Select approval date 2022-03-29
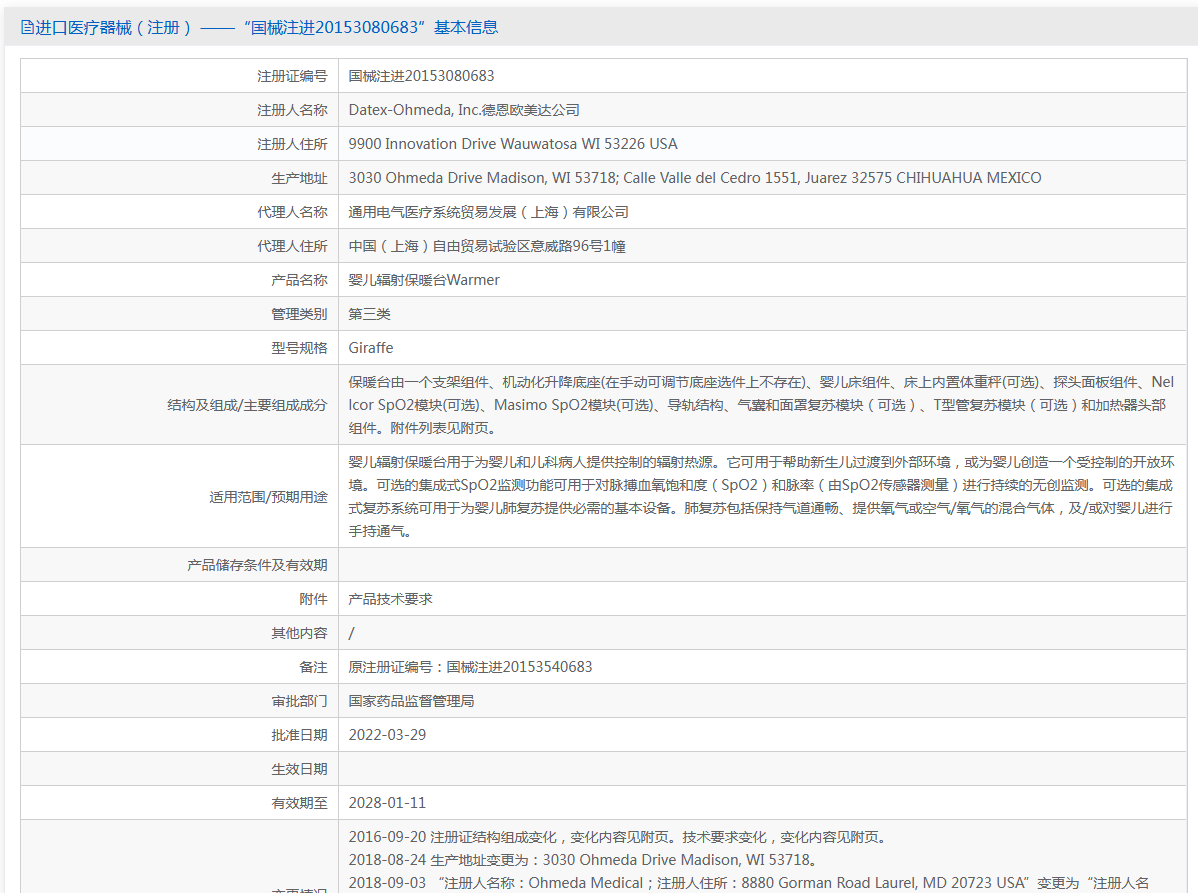Viewport: 1198px width, 893px height. point(387,735)
